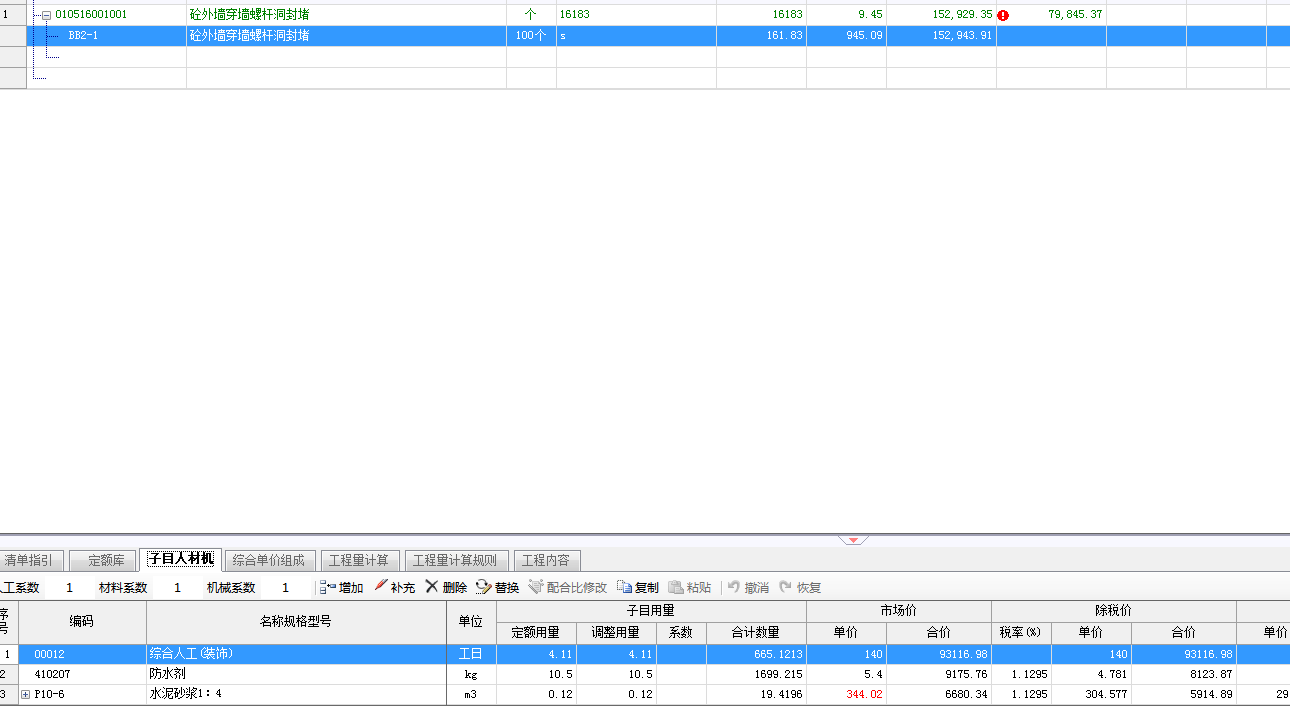The width and height of the screenshot is (1290, 724).
Task: Click the 粘贴 (paste) icon
Action: click(676, 587)
